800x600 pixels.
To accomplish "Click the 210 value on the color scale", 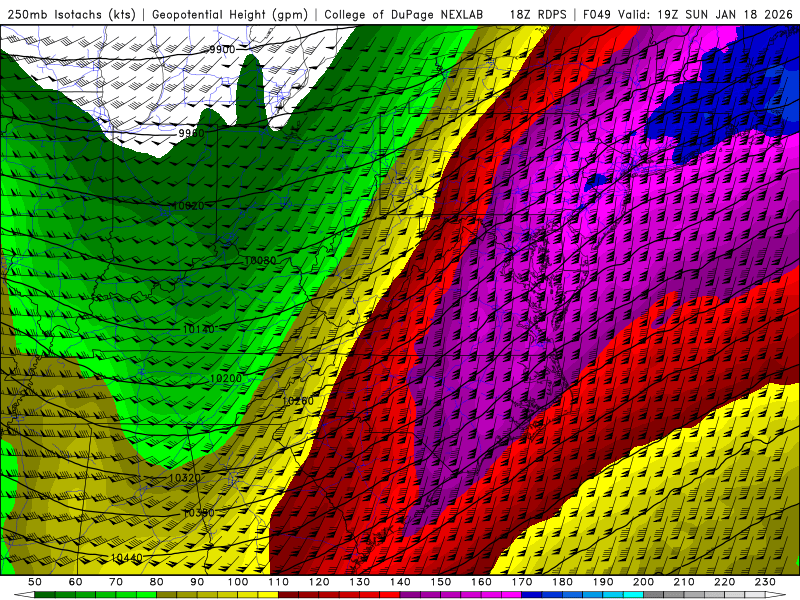I will (684, 582).
